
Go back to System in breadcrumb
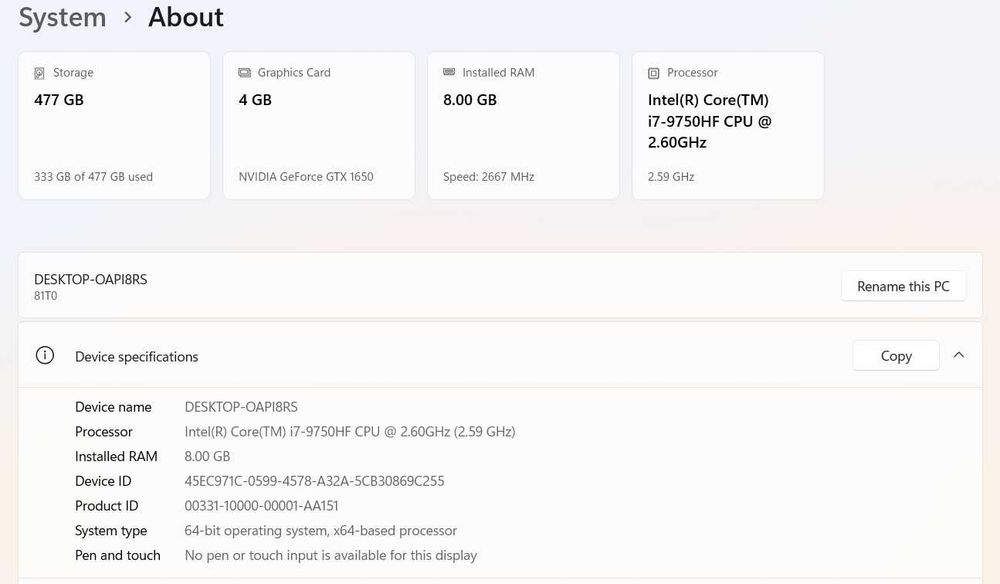pos(62,17)
